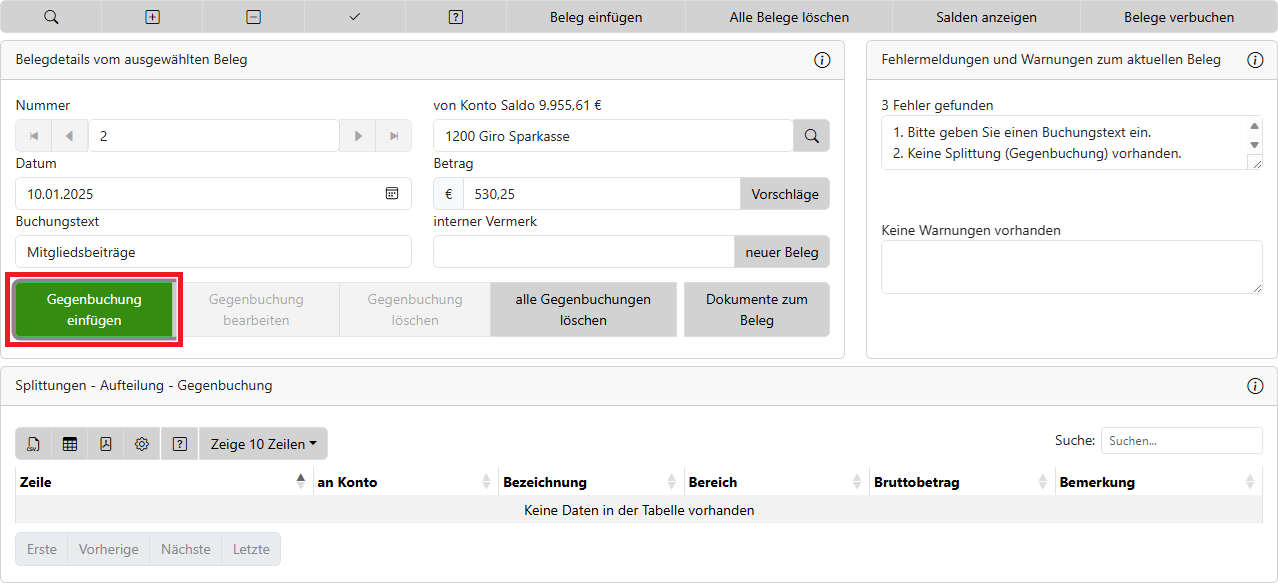Open table settings gear icon
Image resolution: width=1278 pixels, height=583 pixels.
click(142, 444)
